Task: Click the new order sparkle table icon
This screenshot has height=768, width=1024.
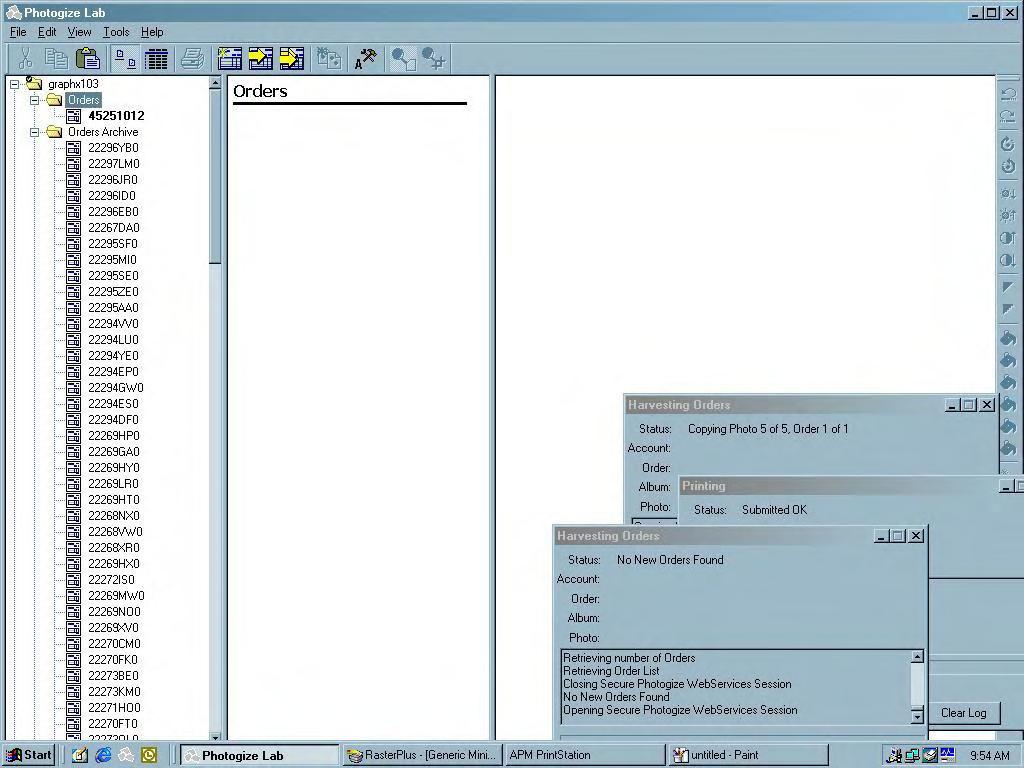Action: tap(229, 59)
